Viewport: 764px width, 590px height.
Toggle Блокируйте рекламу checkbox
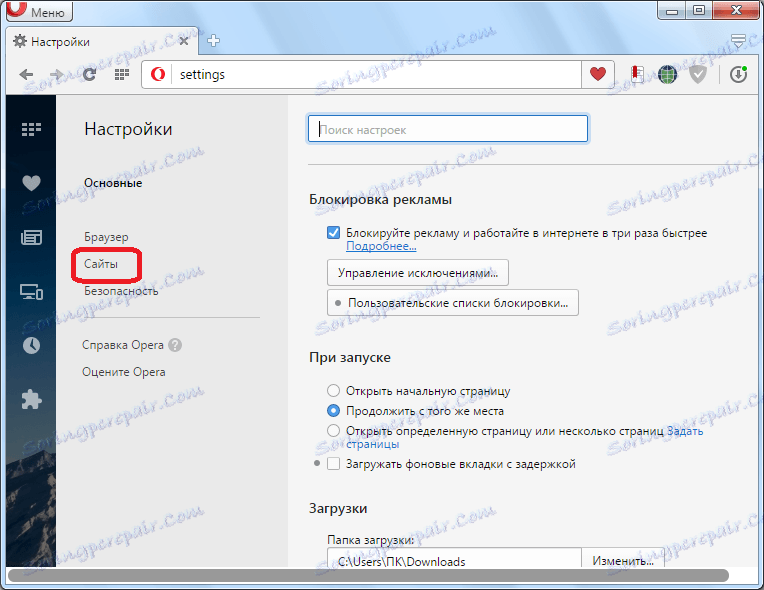pos(333,232)
